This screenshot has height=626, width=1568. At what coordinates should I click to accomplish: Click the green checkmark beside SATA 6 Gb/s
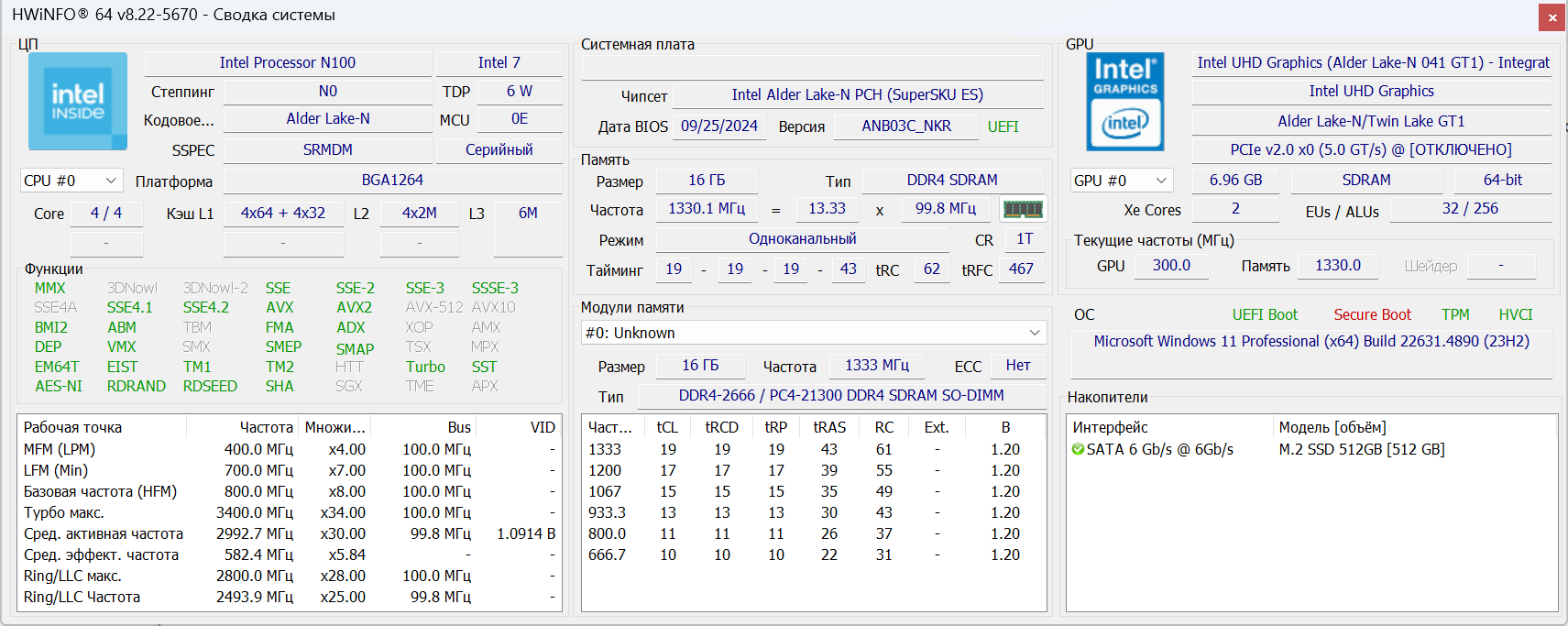[x=1078, y=449]
